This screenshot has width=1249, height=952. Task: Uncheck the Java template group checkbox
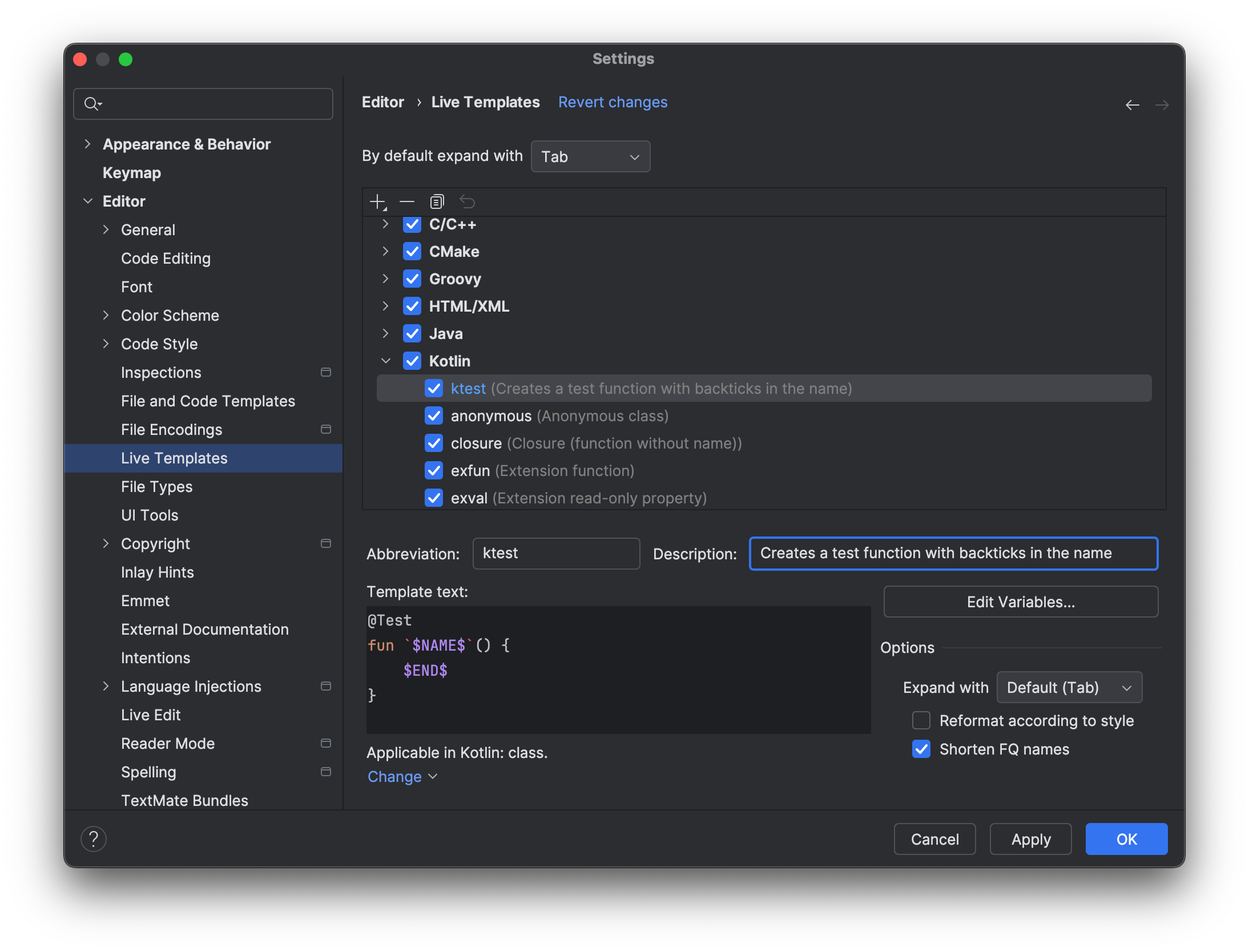pos(412,333)
